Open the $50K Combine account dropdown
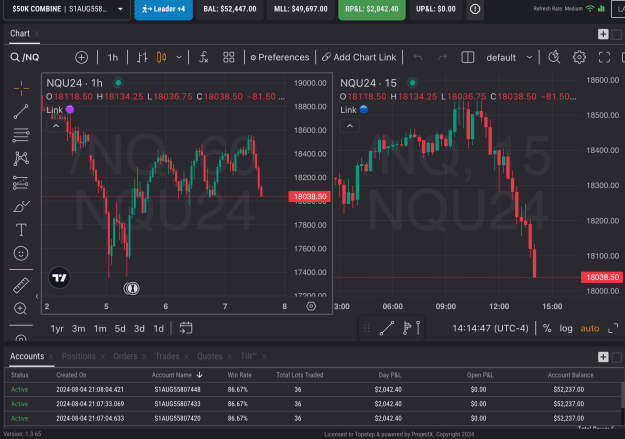The height and width of the screenshot is (439, 625). pos(67,9)
